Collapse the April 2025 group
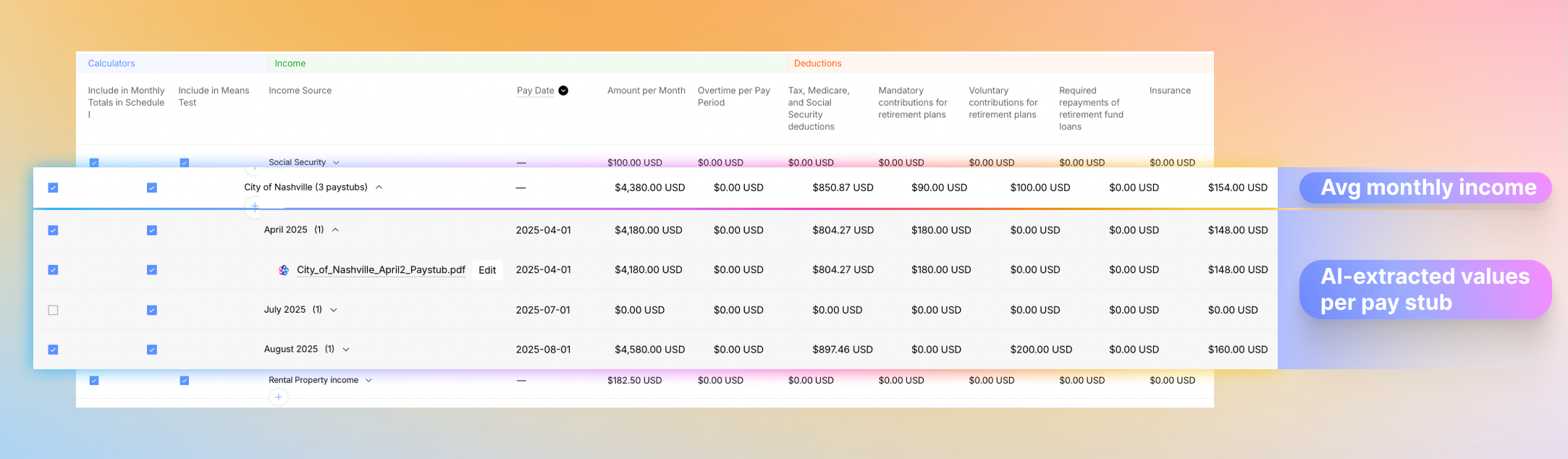Screen dimensions: 1568x459 [335, 230]
